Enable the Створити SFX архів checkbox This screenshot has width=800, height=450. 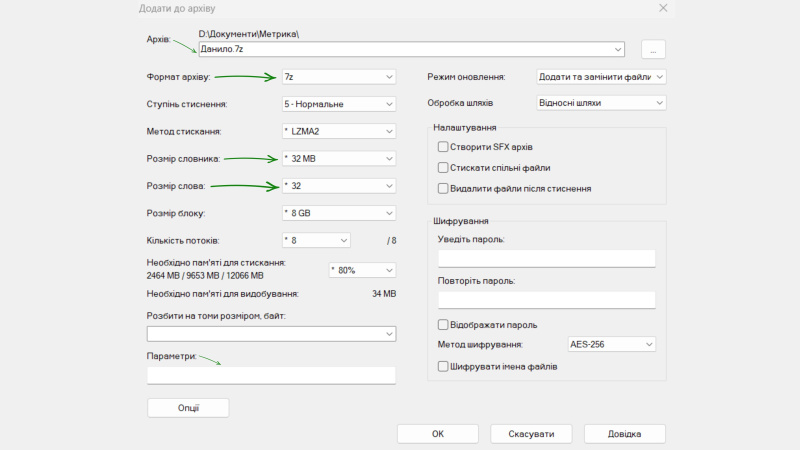coord(443,147)
